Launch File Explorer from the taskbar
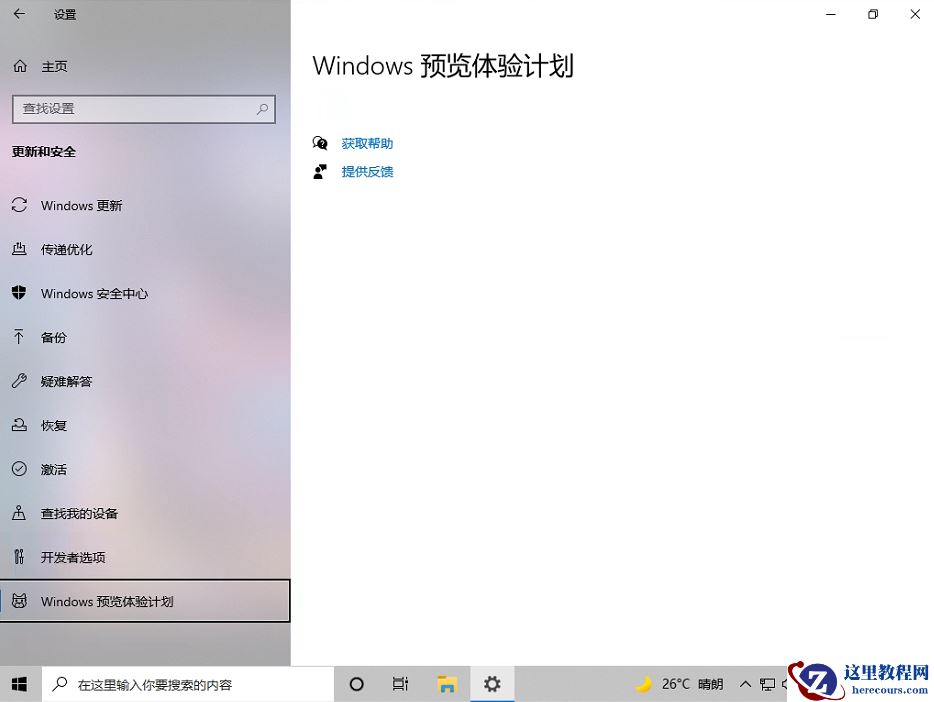934x702 pixels. coord(447,684)
